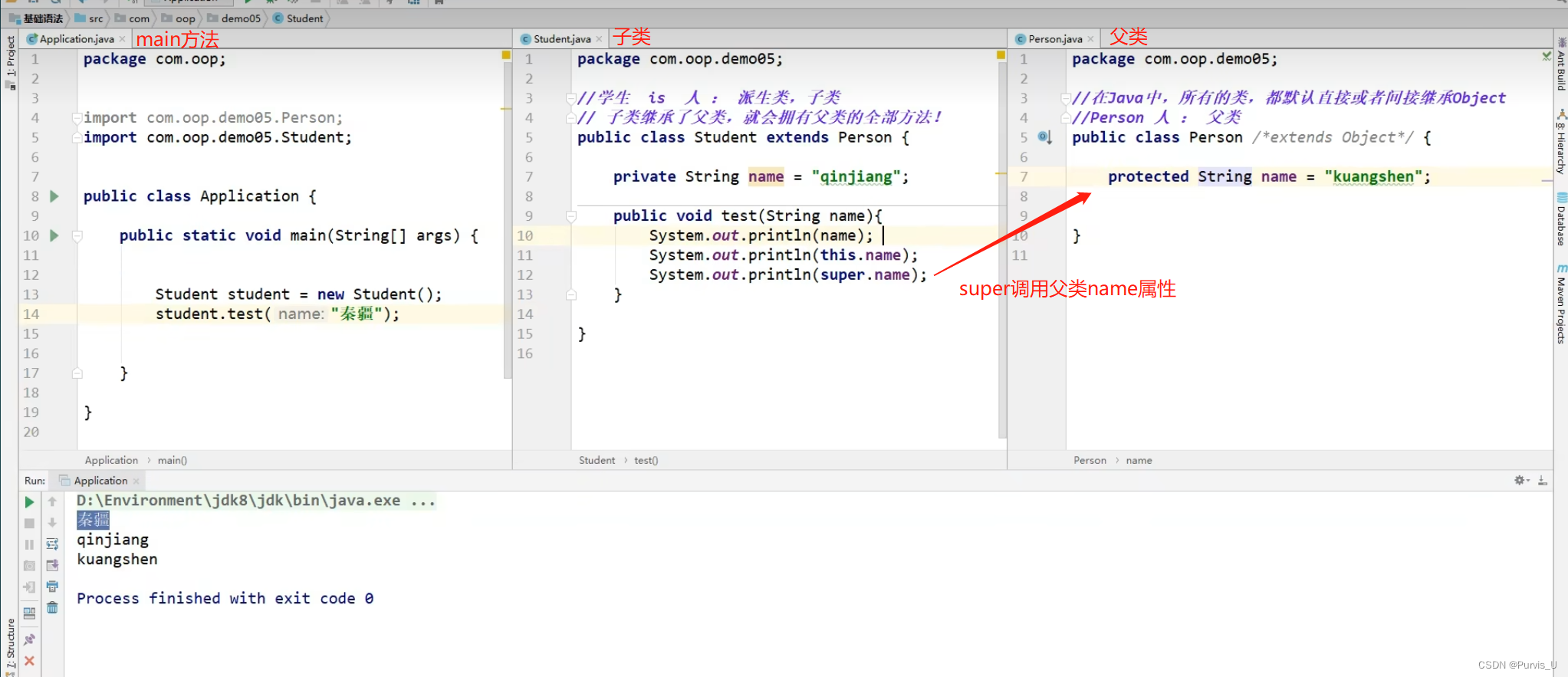Close the Person.java tab
Screen dimensions: 1568x677
[1090, 39]
